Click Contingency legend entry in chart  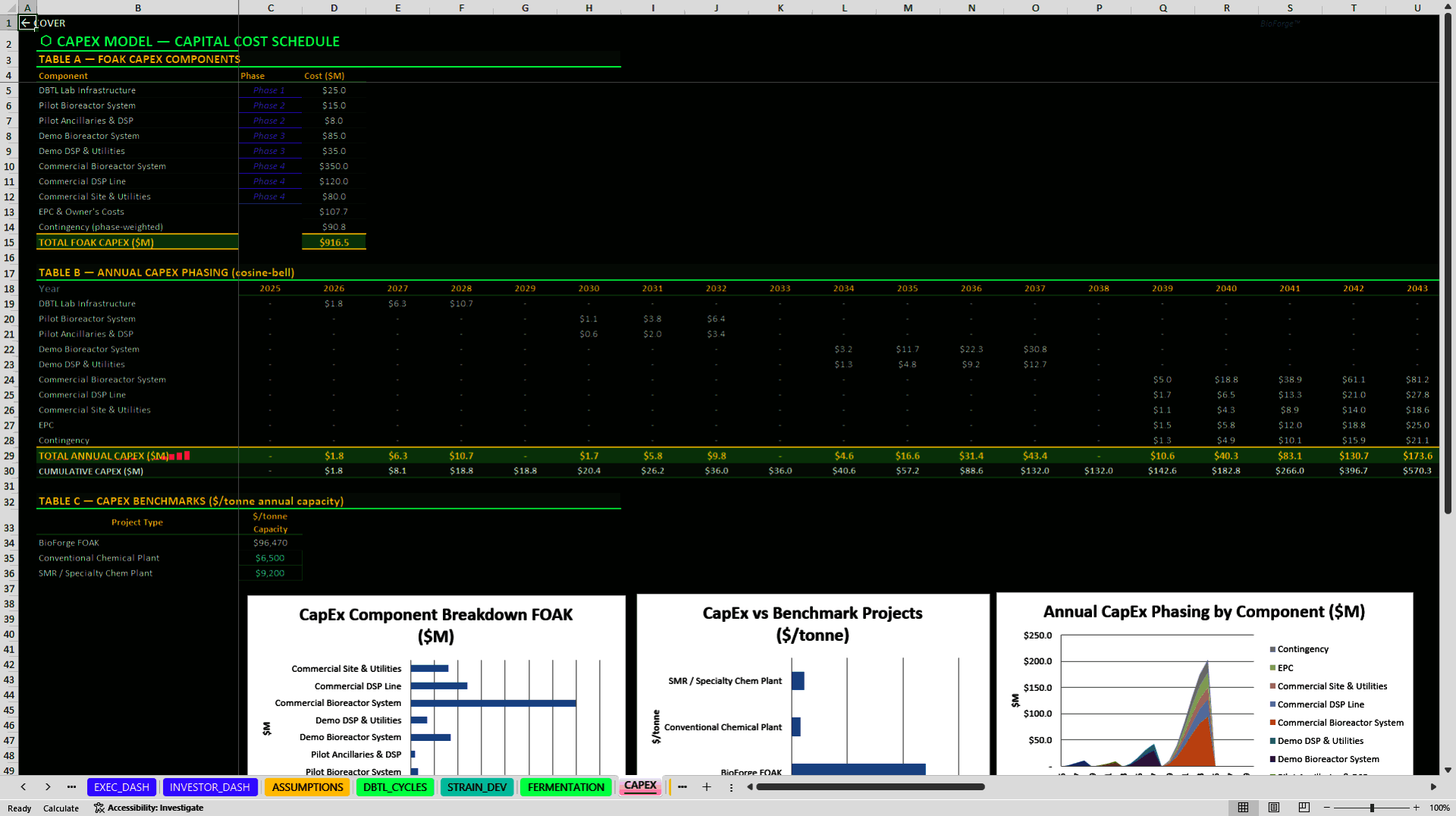point(1299,649)
